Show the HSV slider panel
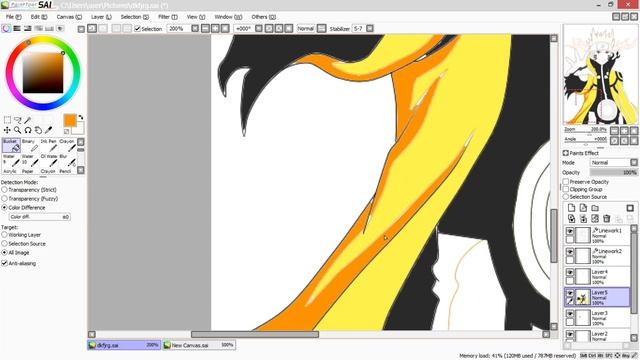Screen dimensions: 640x360 (28, 29)
